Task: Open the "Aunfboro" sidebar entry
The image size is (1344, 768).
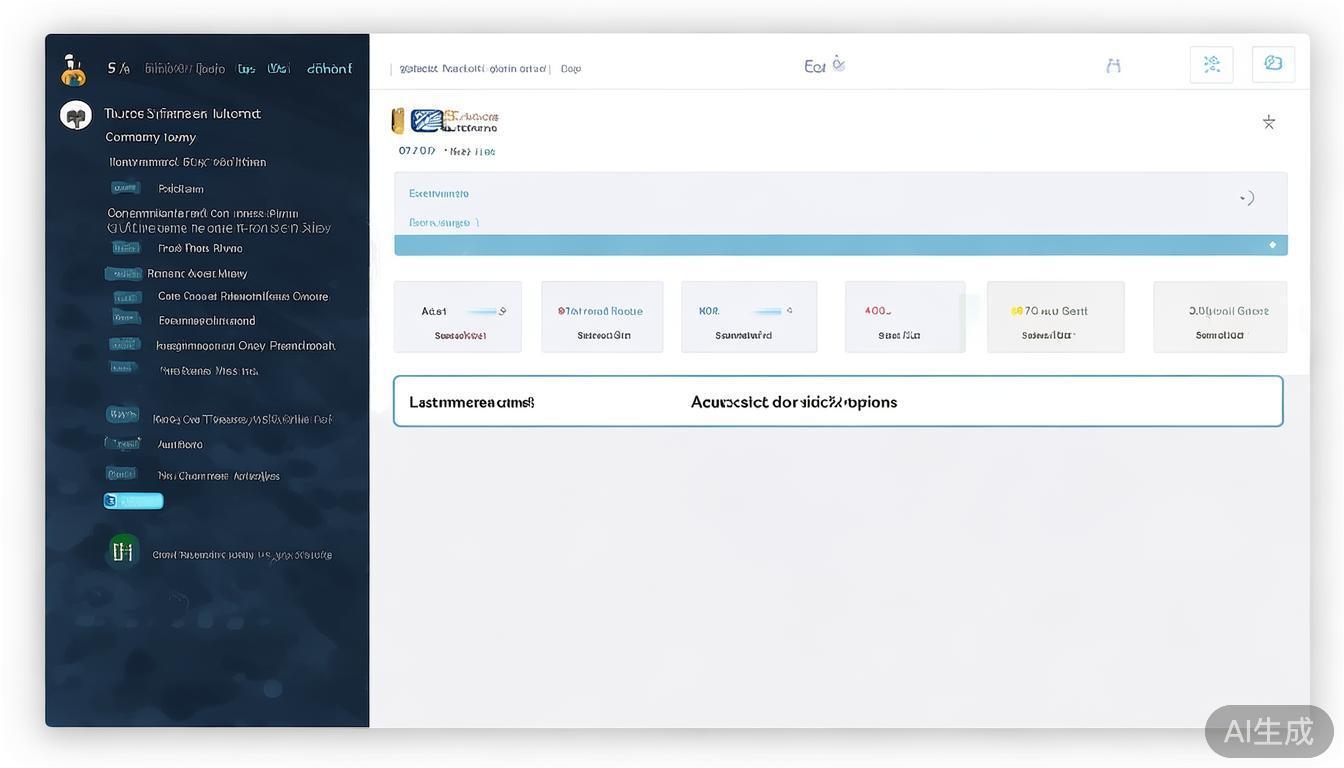Action: pyautogui.click(x=180, y=445)
